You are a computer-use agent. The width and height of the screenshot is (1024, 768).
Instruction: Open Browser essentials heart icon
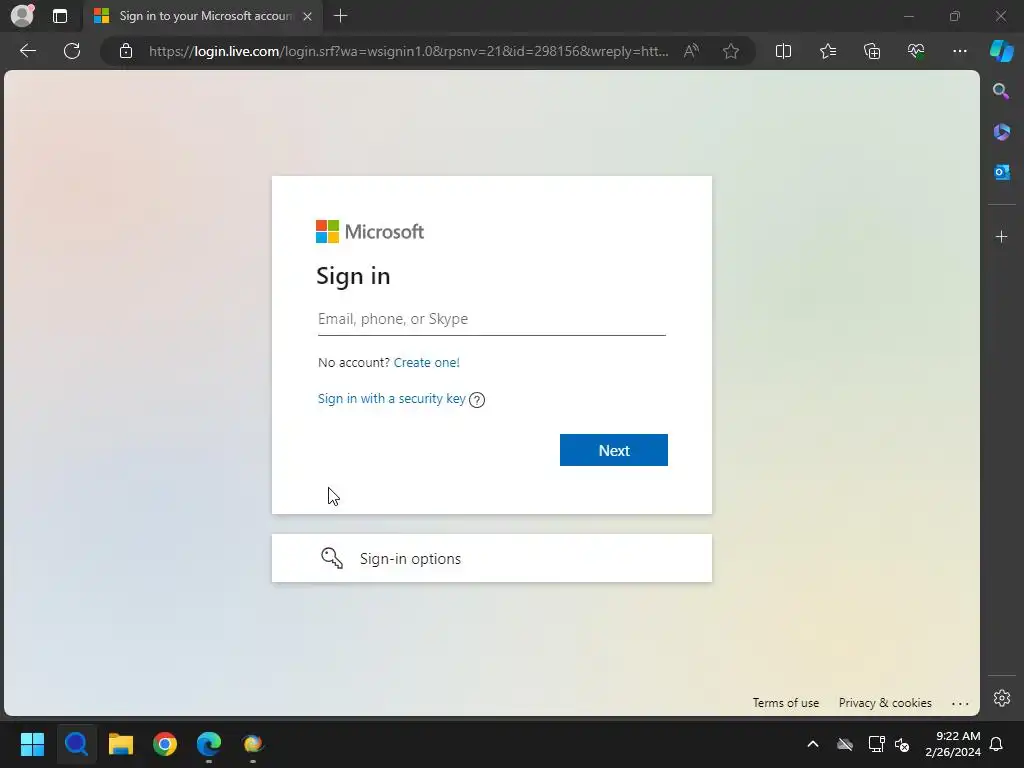point(916,51)
